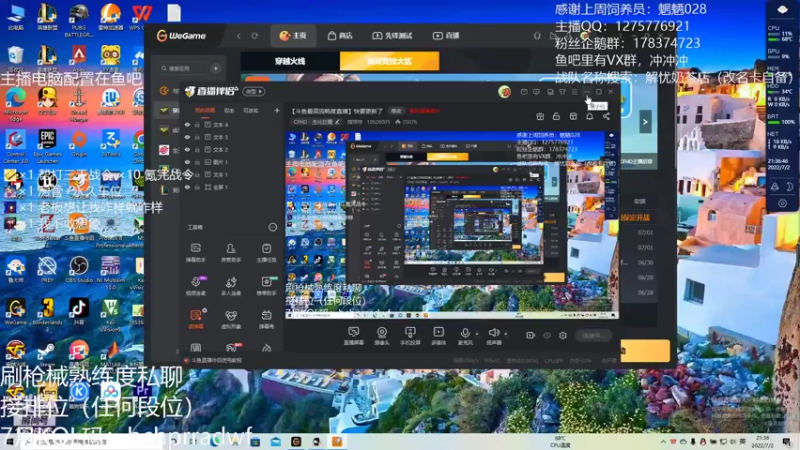Click the hamburger menu icon in title bar
The image size is (800, 450).
pos(574,92)
